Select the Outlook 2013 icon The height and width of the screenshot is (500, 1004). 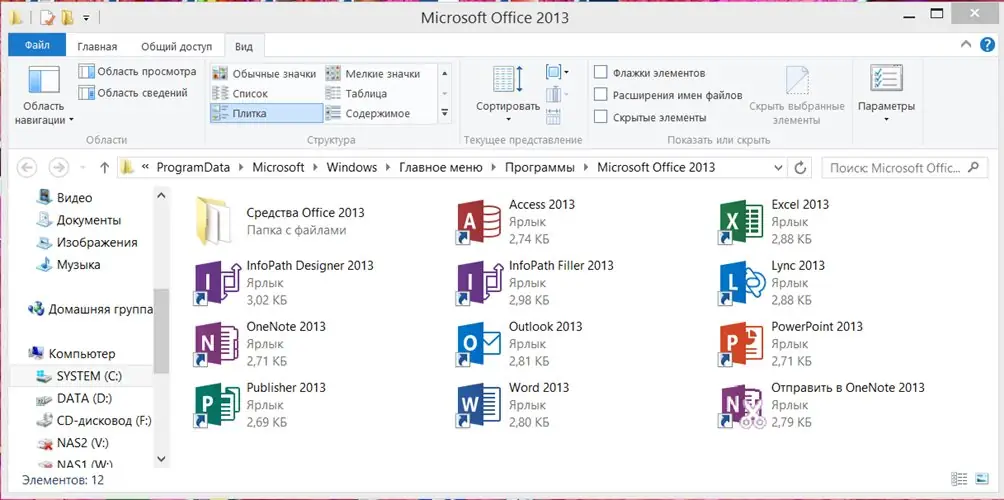coord(479,344)
